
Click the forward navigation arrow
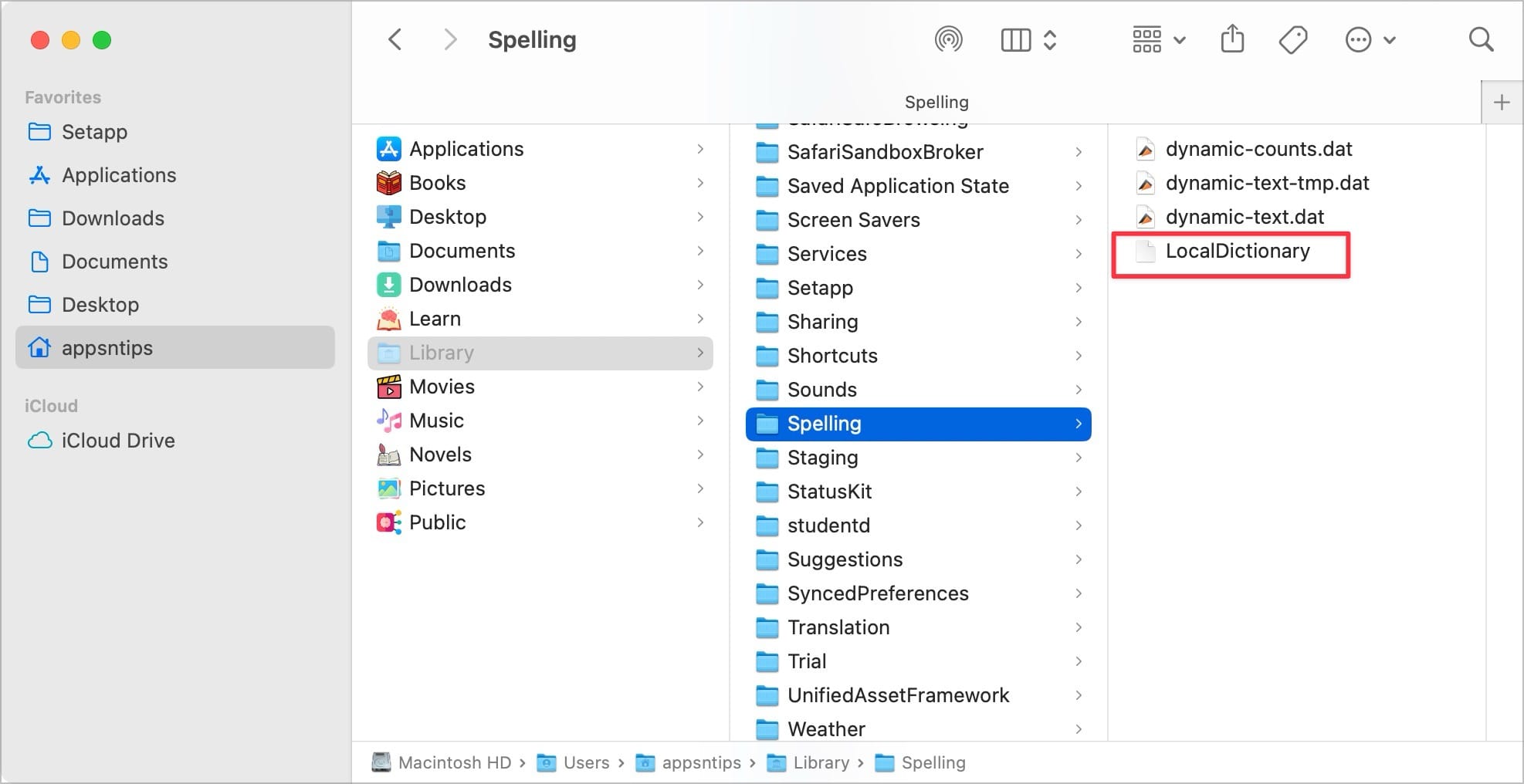tap(451, 39)
